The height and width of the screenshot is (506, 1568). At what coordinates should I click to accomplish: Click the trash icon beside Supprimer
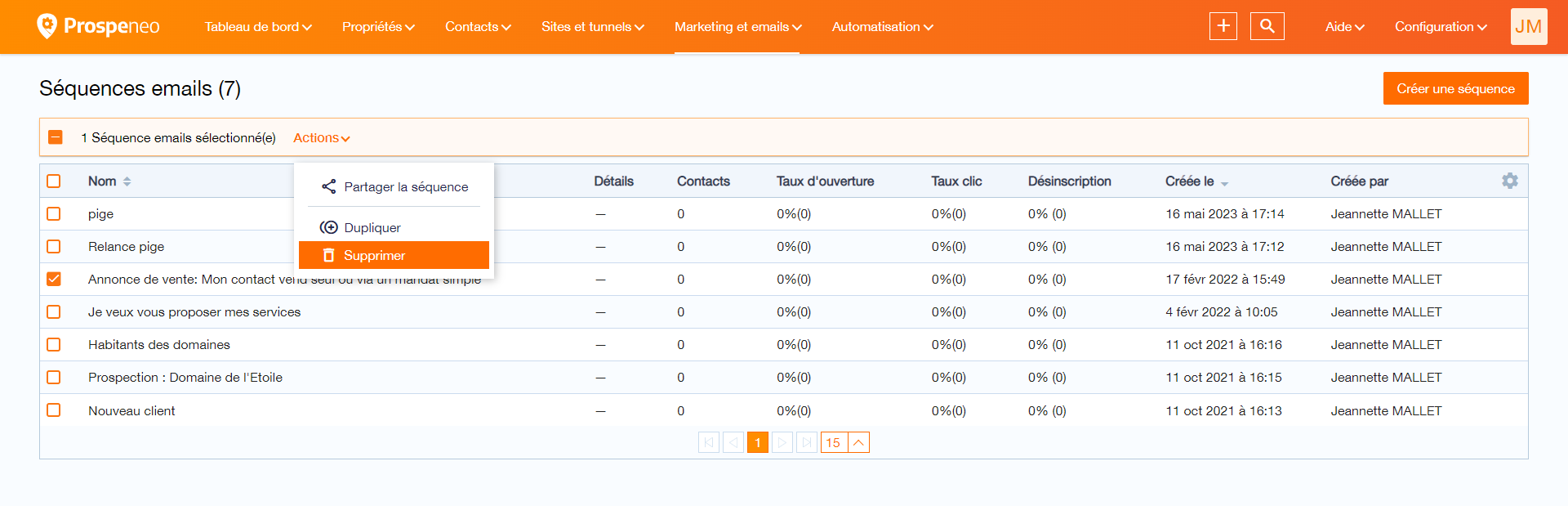(x=329, y=255)
